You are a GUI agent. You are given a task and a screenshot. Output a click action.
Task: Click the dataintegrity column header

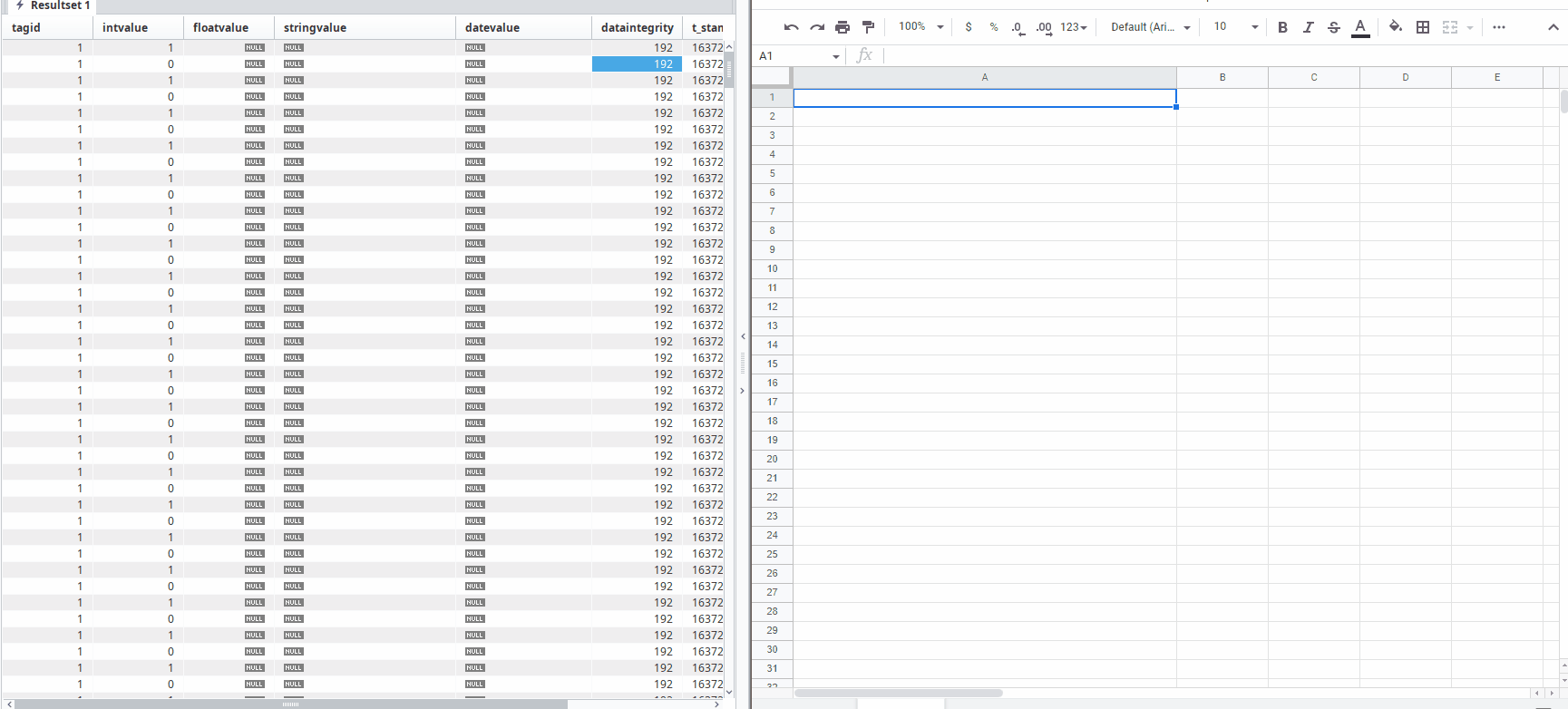pyautogui.click(x=637, y=27)
